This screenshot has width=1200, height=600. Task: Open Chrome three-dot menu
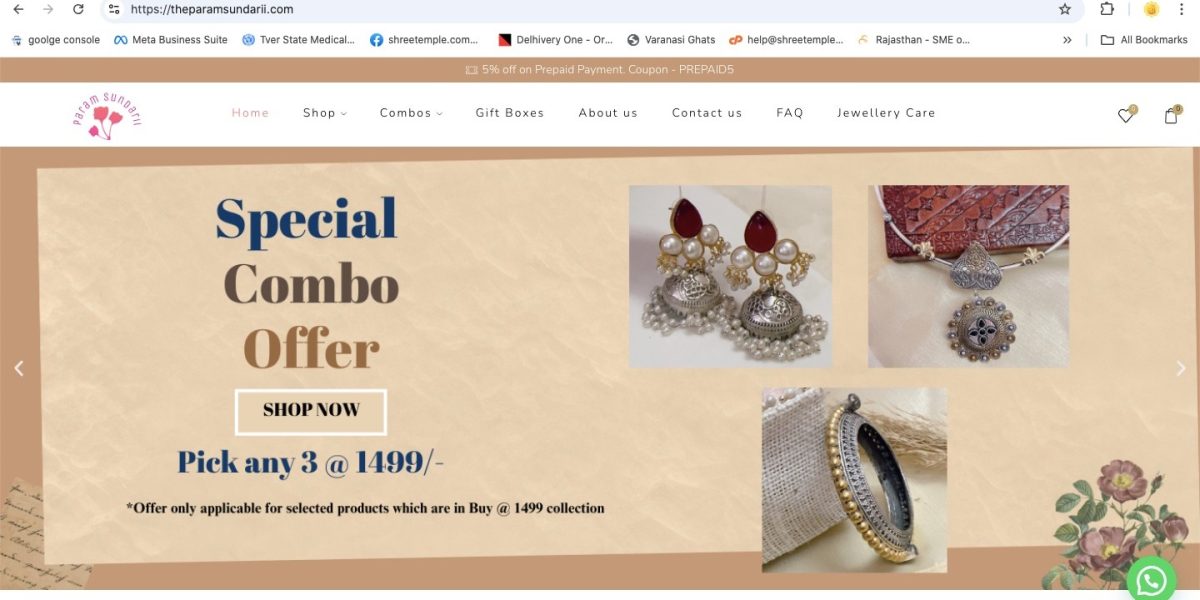click(x=1183, y=9)
